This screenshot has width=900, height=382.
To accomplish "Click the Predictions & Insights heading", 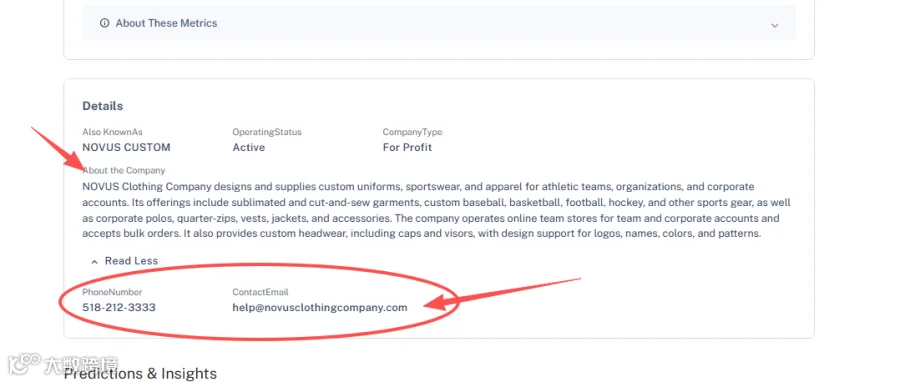I will 140,374.
